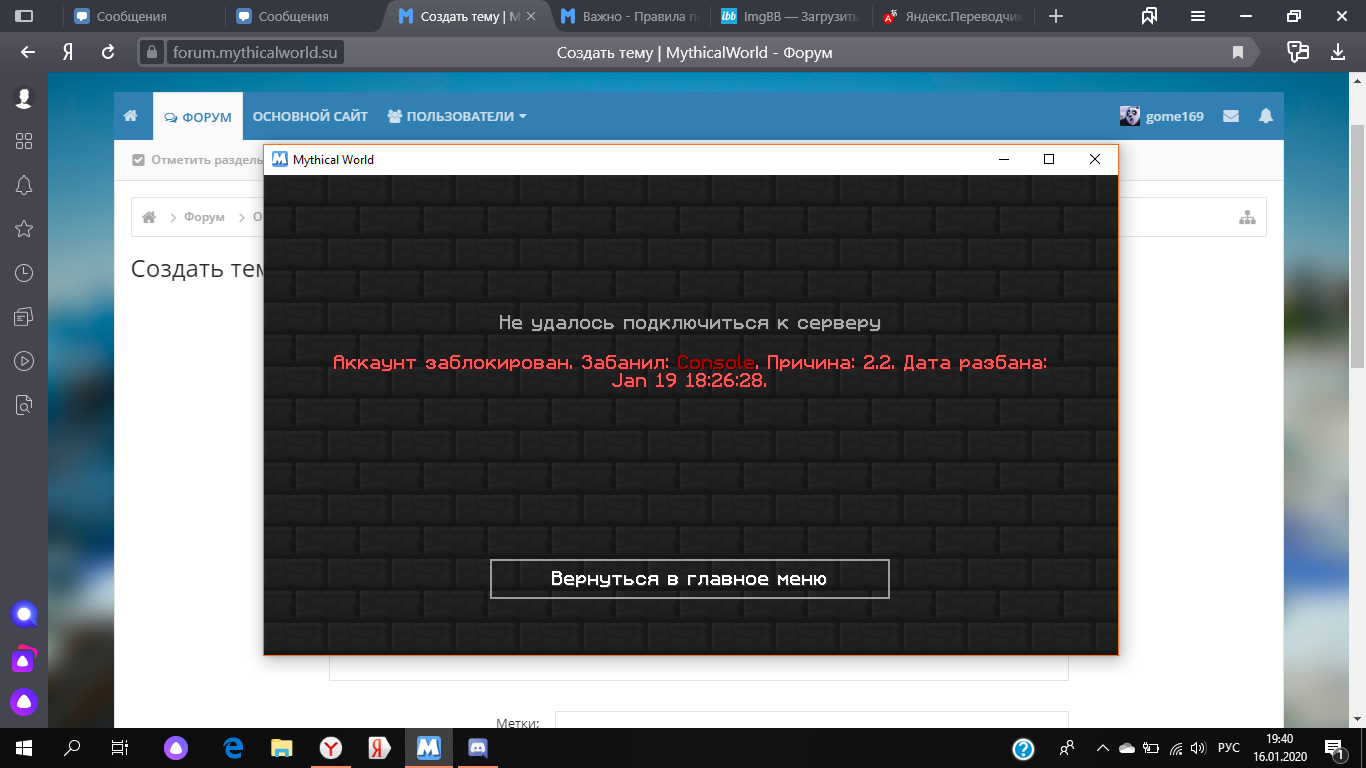Switch to the first 'Сообщения' tab
This screenshot has width=1366, height=768.
point(144,16)
